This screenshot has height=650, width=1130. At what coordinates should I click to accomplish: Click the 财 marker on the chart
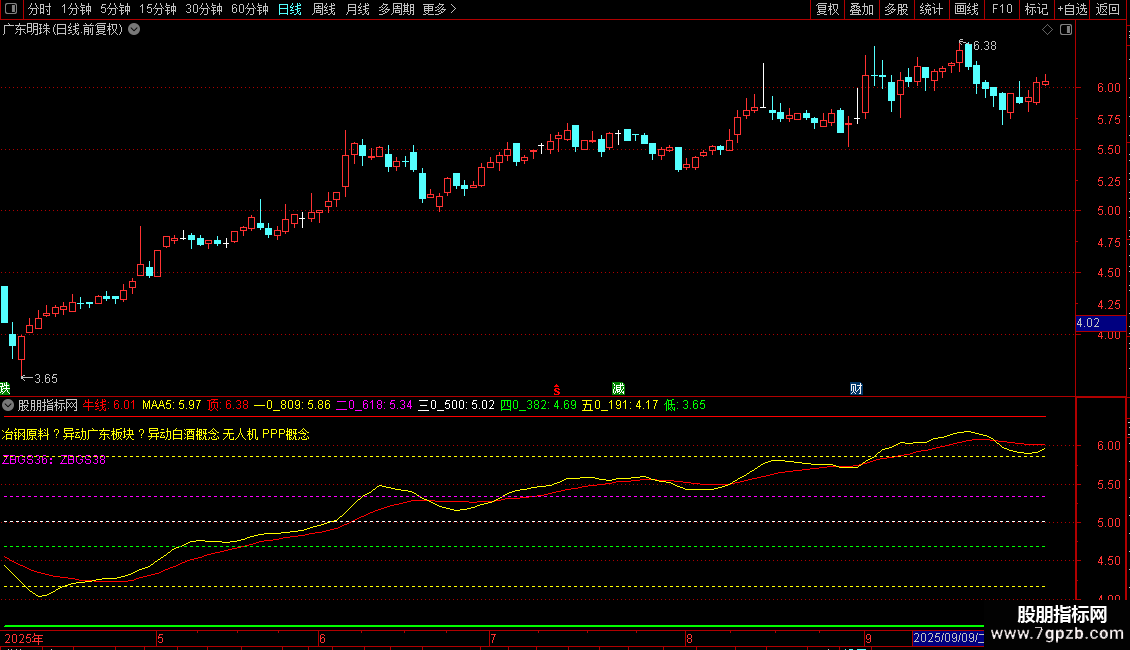coord(856,388)
